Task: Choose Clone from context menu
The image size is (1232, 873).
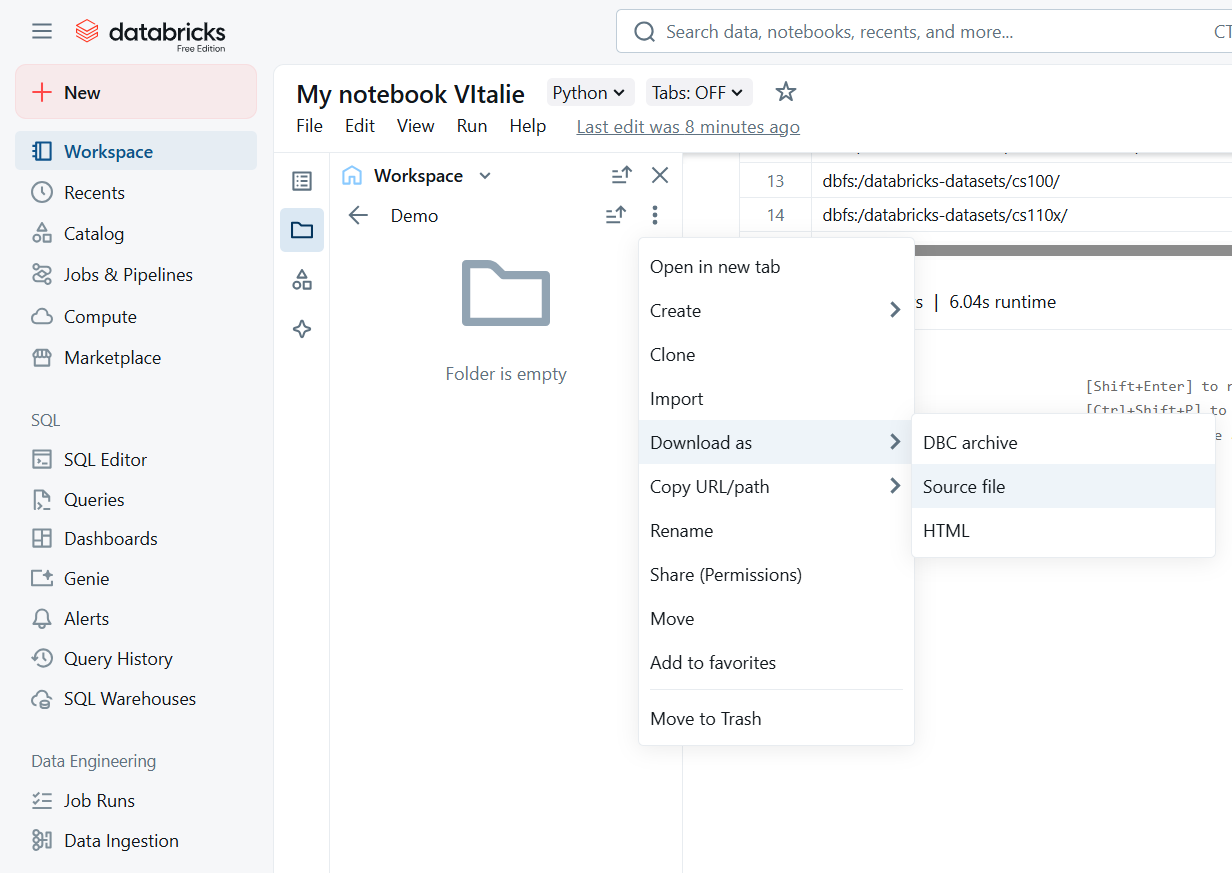Action: click(x=776, y=355)
